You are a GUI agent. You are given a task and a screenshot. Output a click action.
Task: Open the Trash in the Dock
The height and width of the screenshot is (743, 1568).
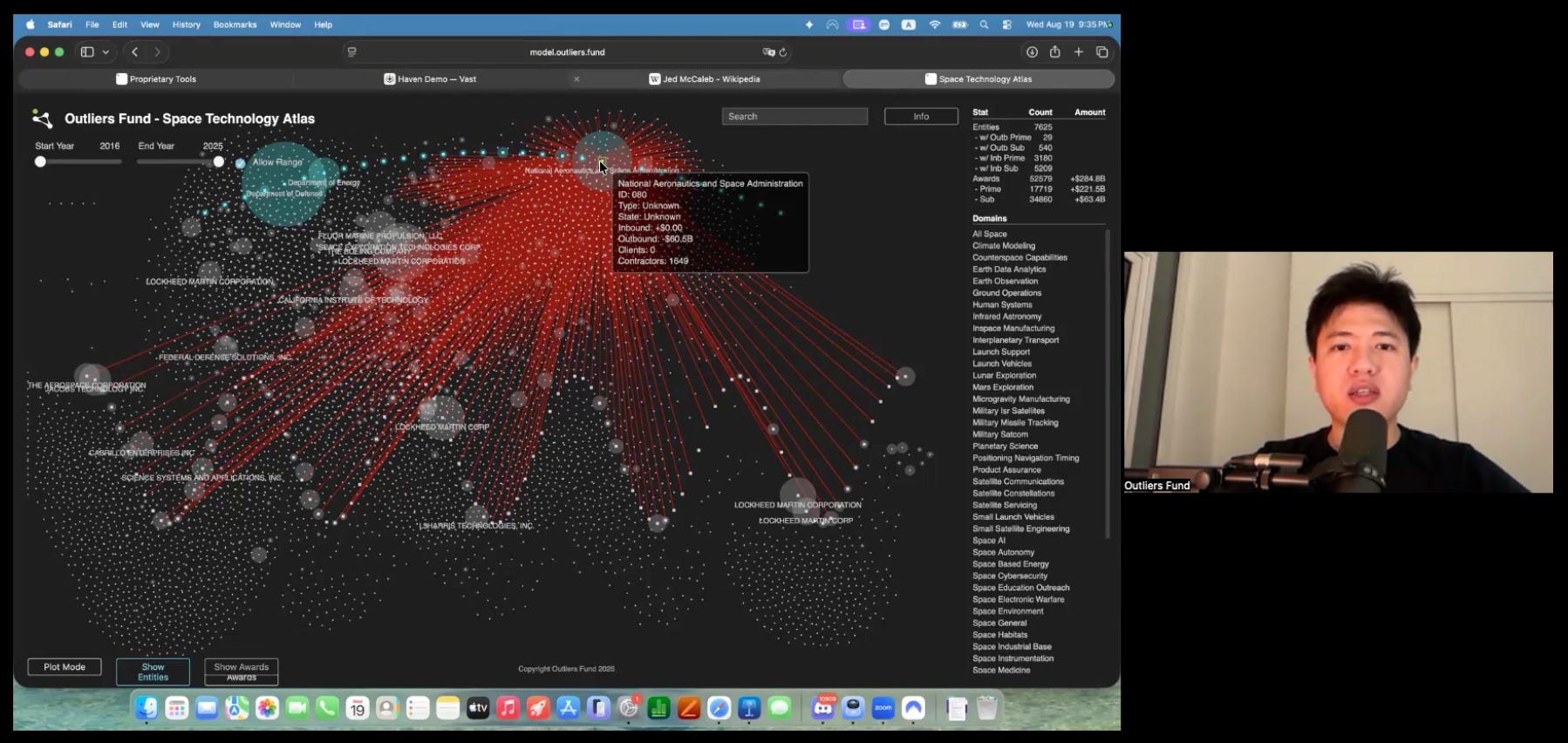click(986, 708)
